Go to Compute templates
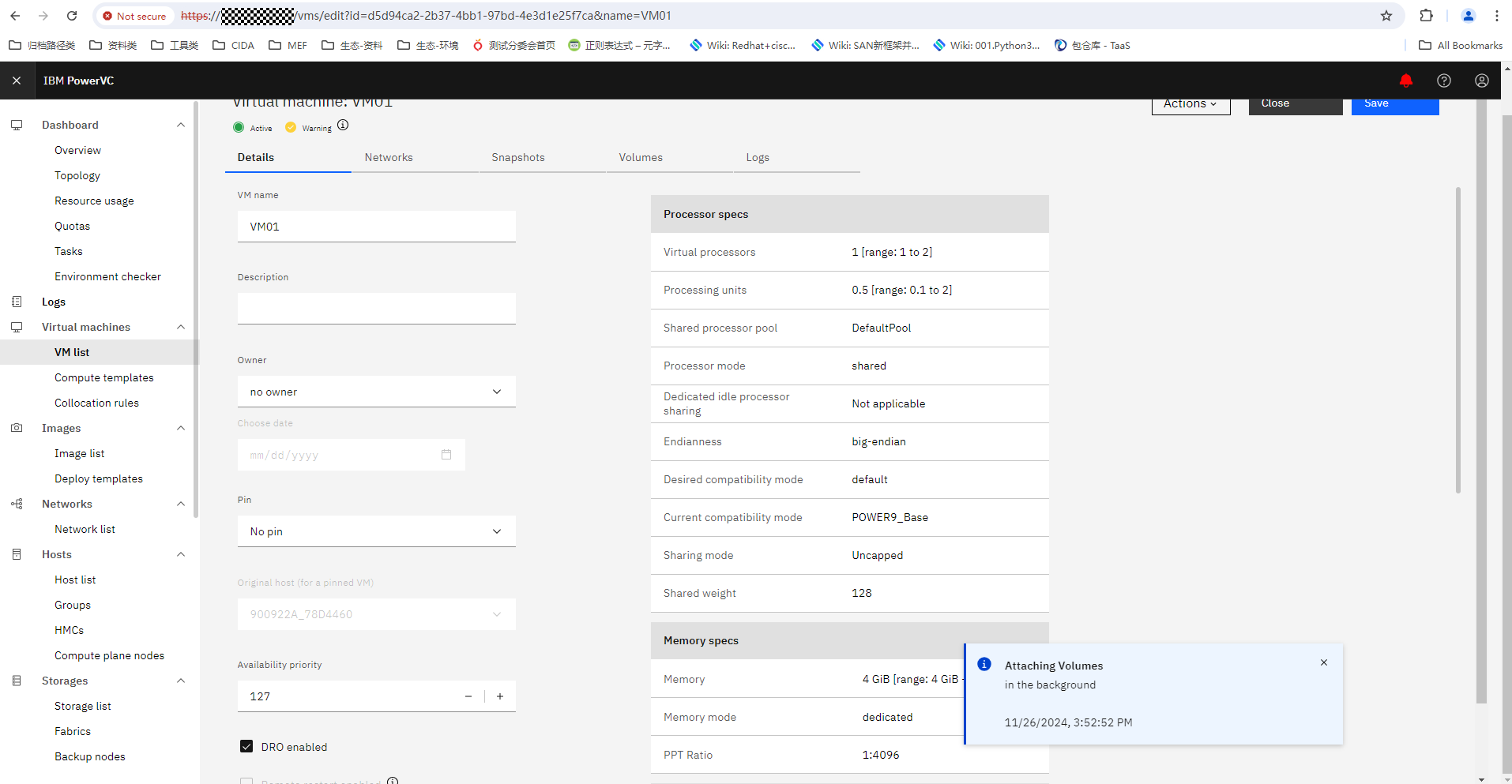Image resolution: width=1512 pixels, height=784 pixels. click(103, 377)
